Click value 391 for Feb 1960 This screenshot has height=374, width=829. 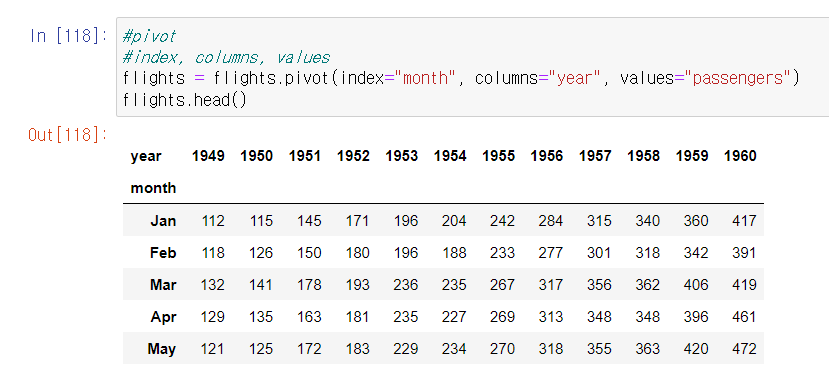[745, 253]
